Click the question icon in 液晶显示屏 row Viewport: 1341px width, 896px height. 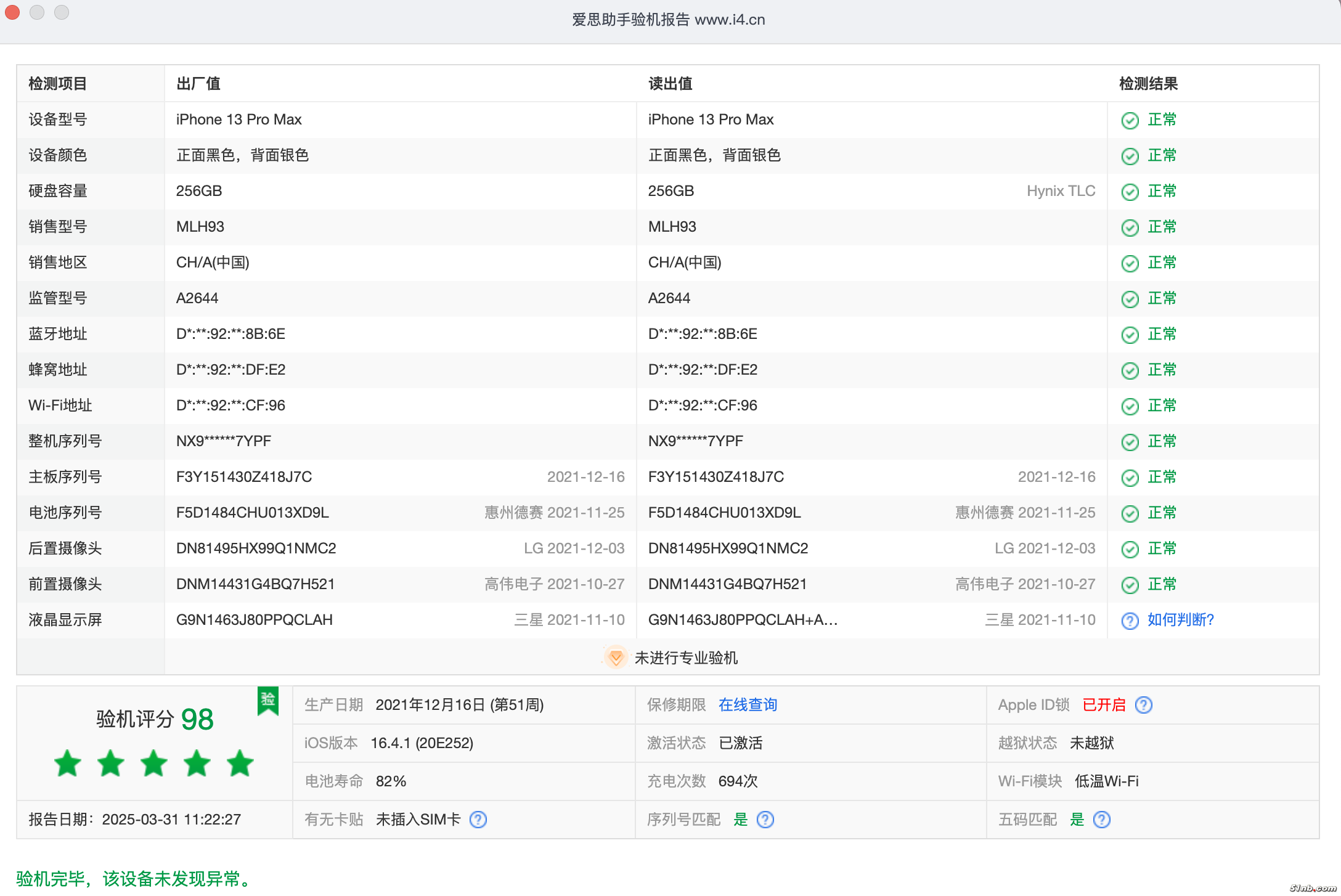tap(1130, 621)
